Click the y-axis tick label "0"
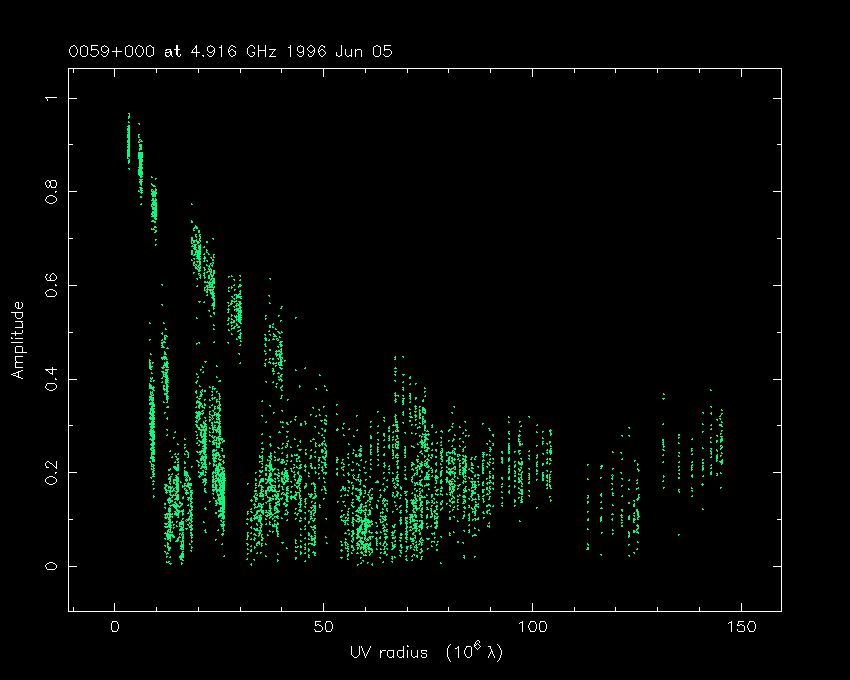 [x=51, y=566]
